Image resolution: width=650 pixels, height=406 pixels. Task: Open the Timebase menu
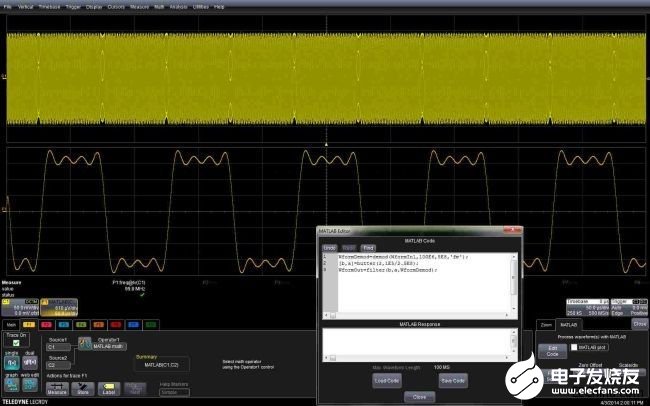click(x=49, y=7)
